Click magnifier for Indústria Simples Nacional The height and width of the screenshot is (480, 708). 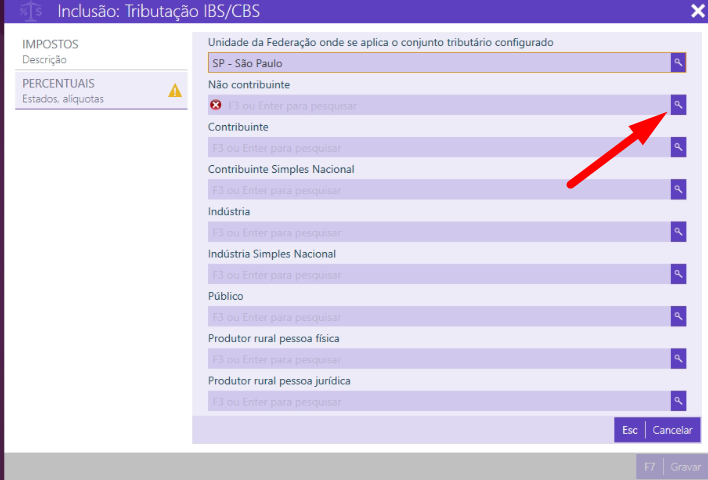[678, 274]
